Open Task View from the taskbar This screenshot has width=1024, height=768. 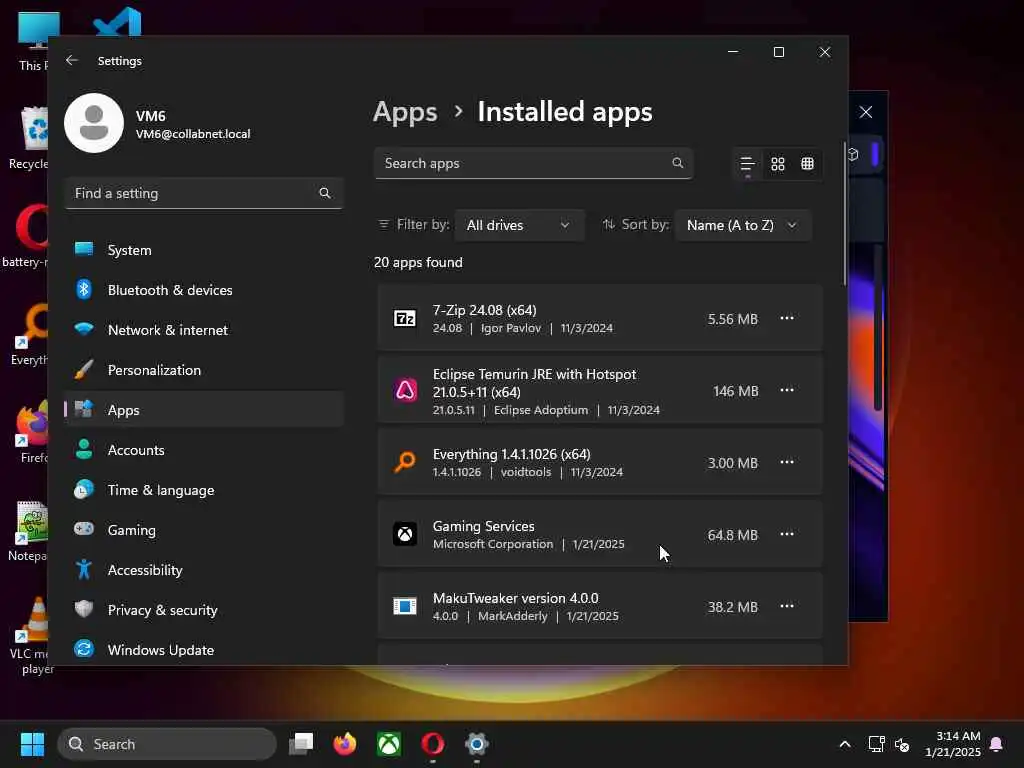[301, 744]
